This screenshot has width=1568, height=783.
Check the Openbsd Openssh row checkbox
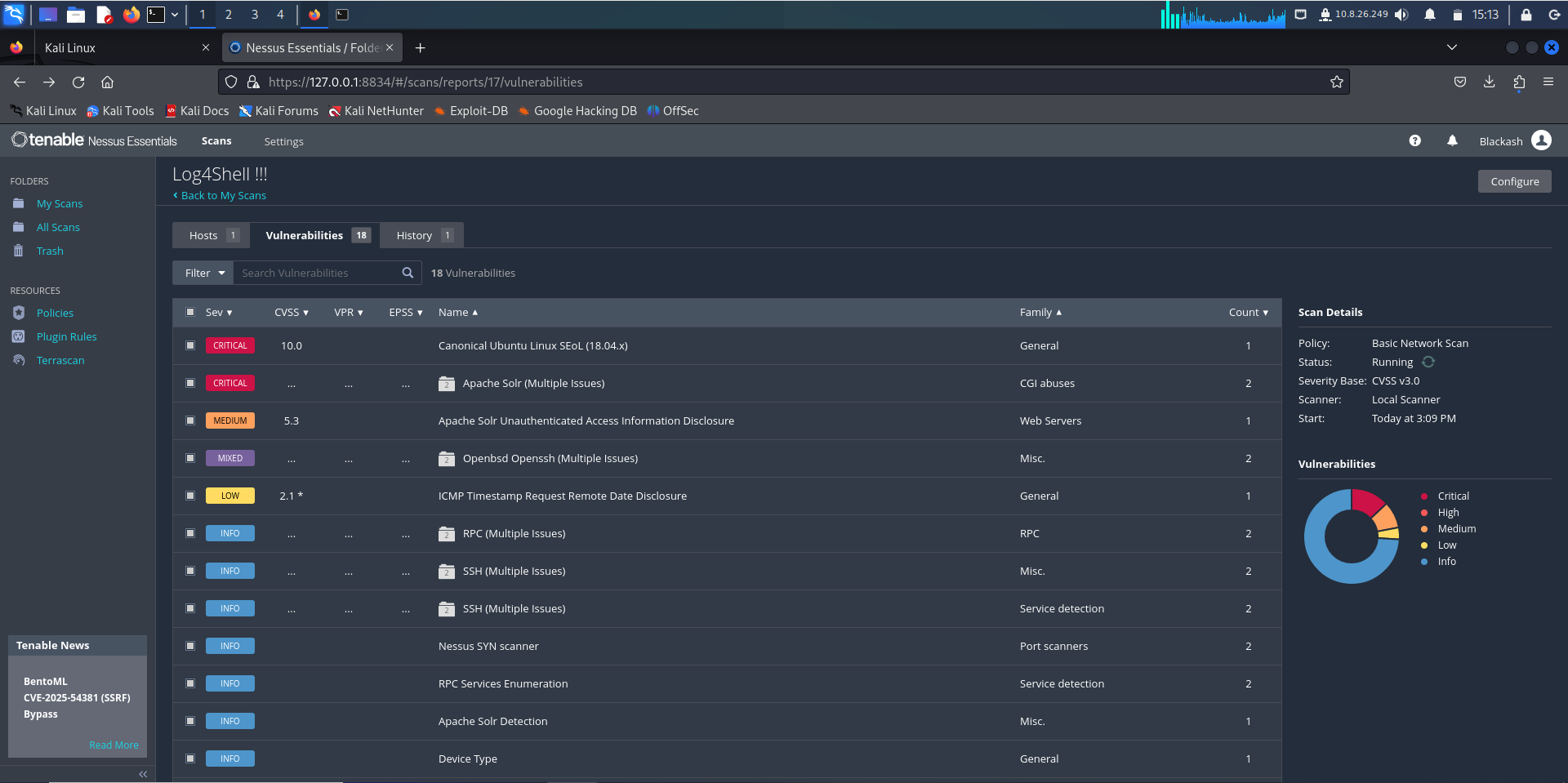coord(190,458)
